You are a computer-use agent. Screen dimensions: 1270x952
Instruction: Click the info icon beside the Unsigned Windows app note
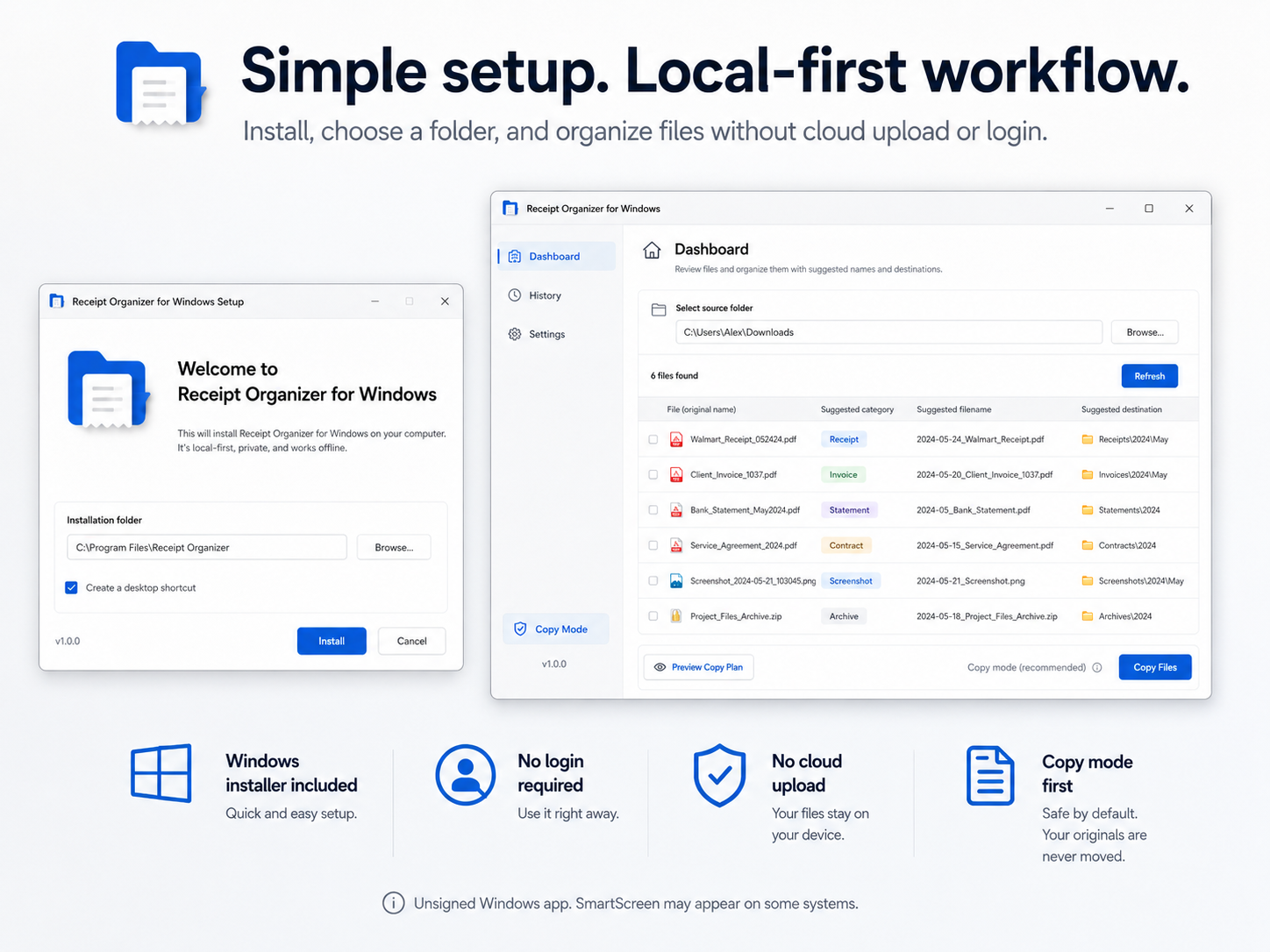pyautogui.click(x=394, y=903)
